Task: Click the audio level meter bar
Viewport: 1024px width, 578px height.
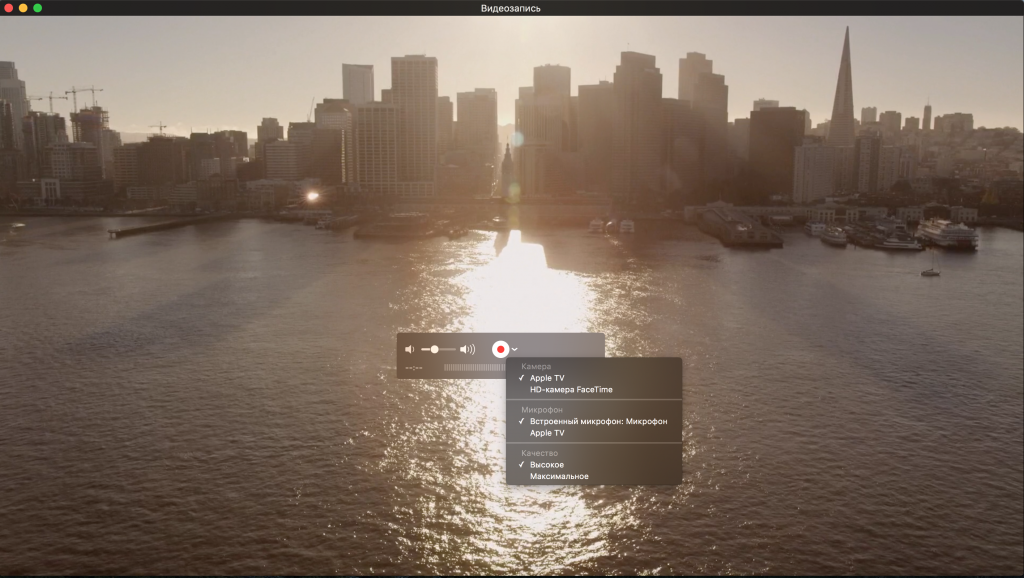Action: coord(475,368)
